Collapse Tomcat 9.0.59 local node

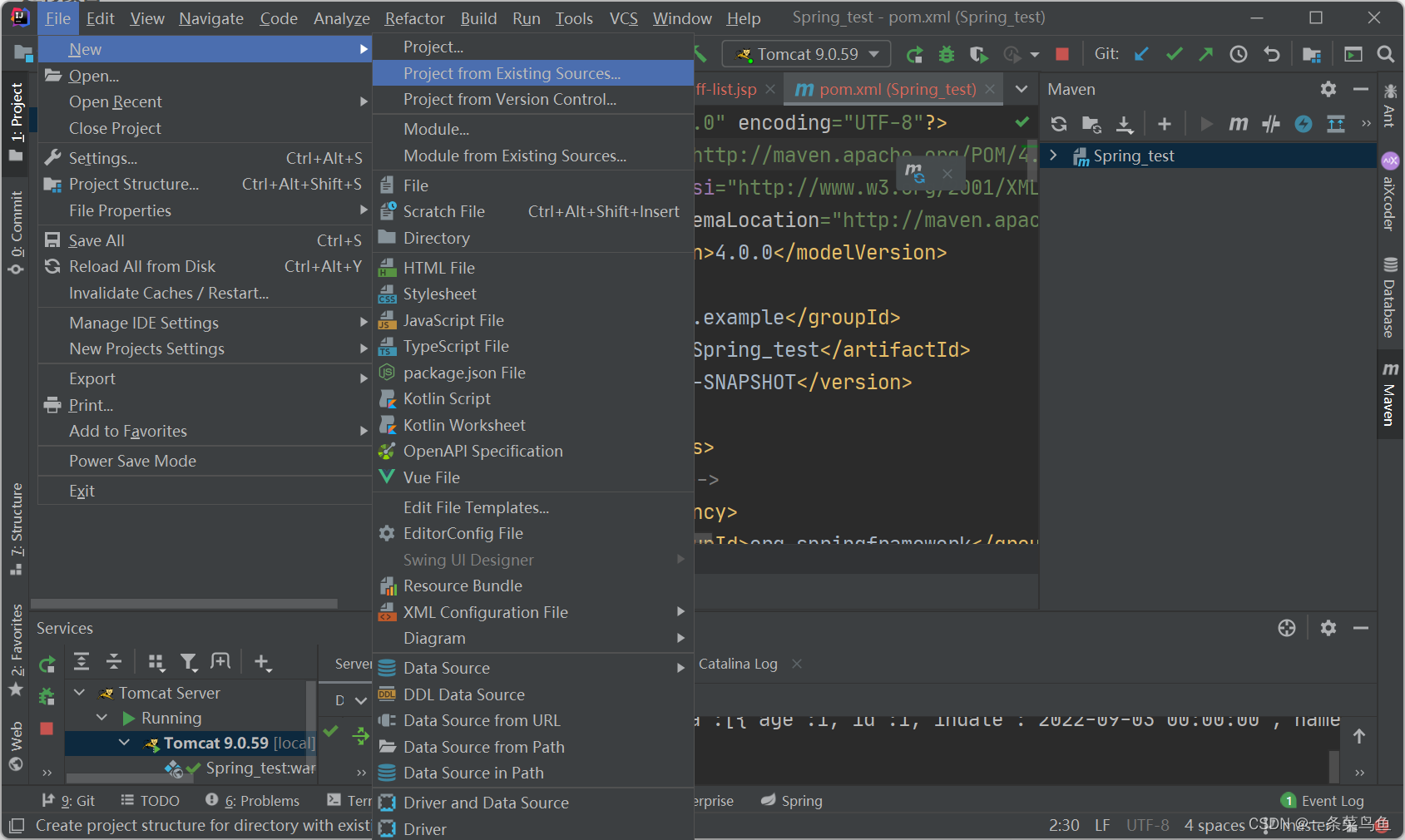(x=124, y=743)
